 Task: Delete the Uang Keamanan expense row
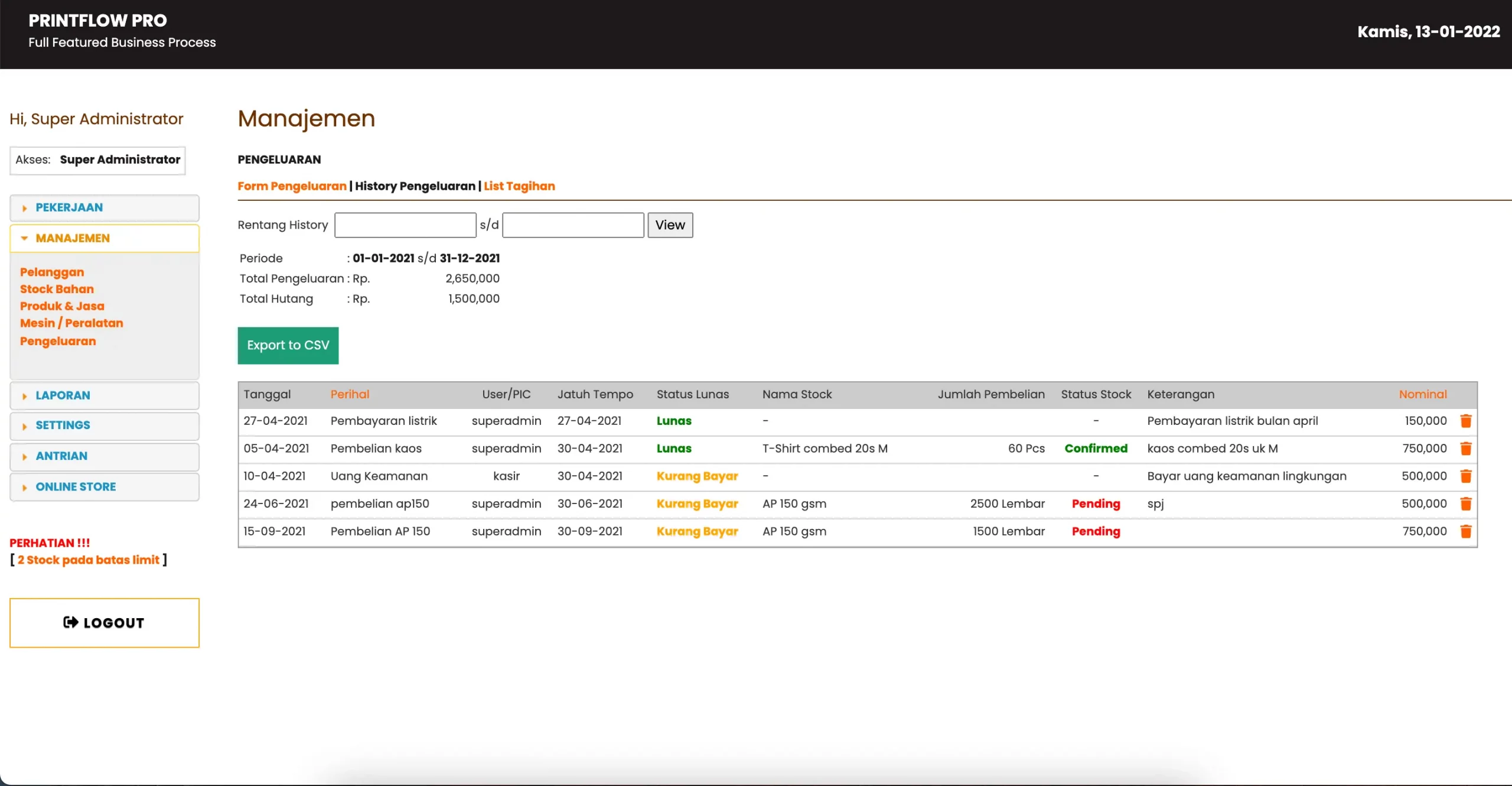click(1465, 476)
